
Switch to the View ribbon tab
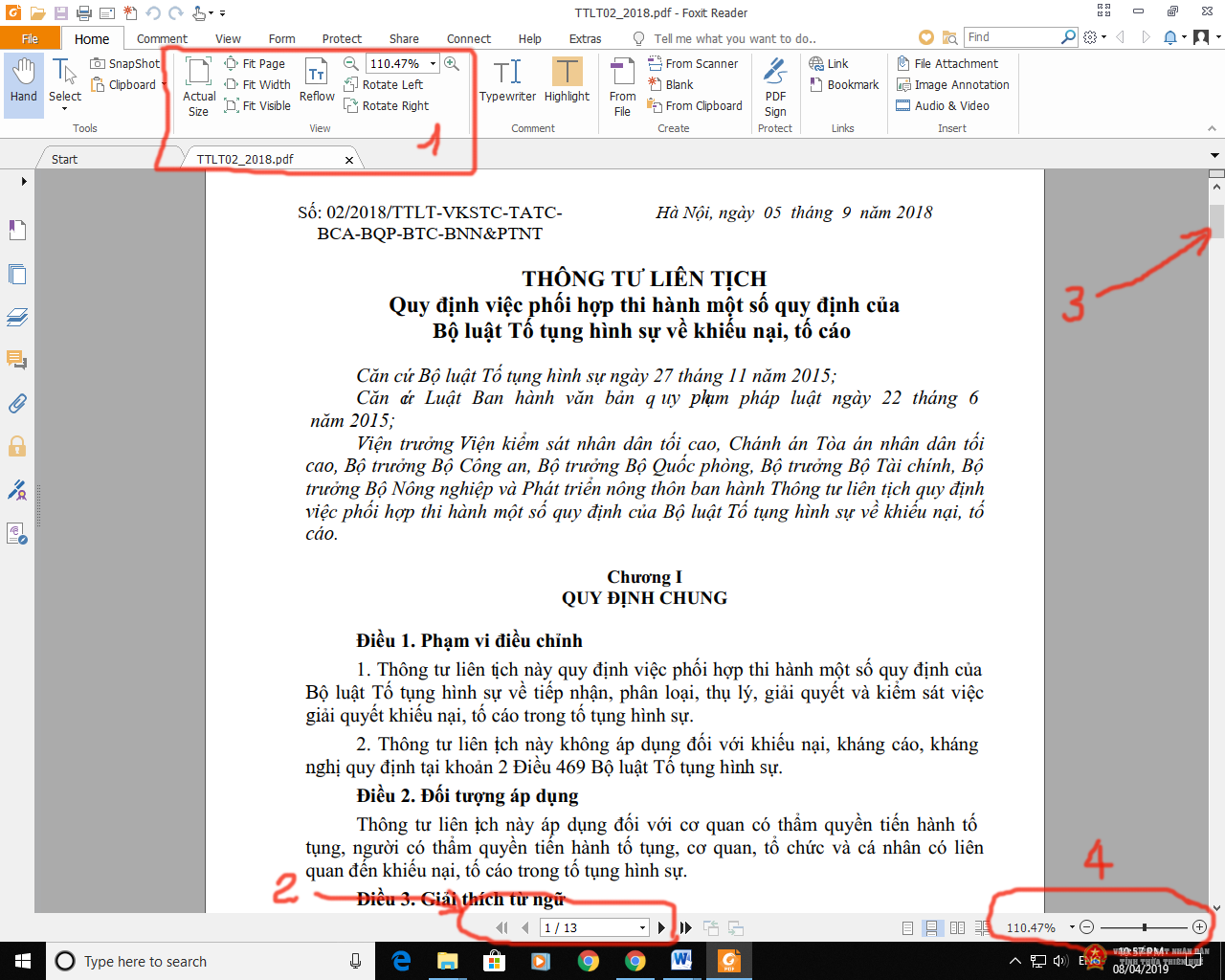(x=228, y=38)
